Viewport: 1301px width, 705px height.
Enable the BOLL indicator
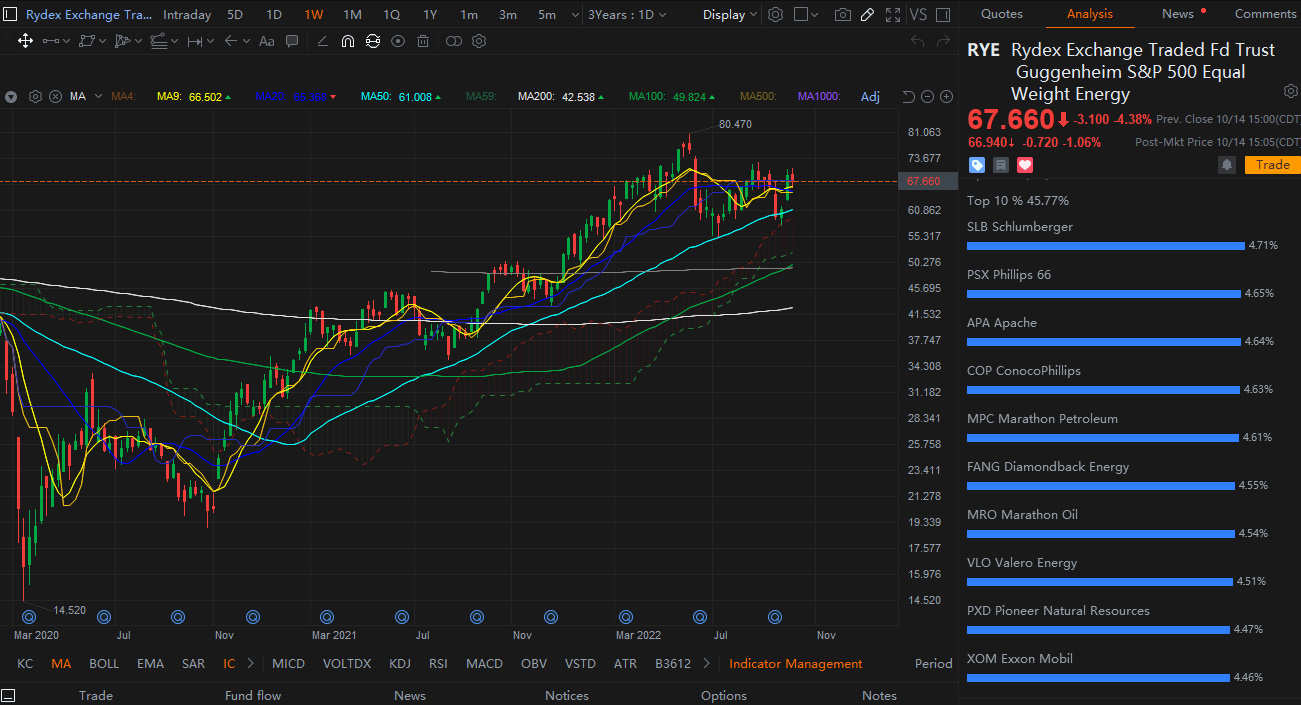[104, 664]
